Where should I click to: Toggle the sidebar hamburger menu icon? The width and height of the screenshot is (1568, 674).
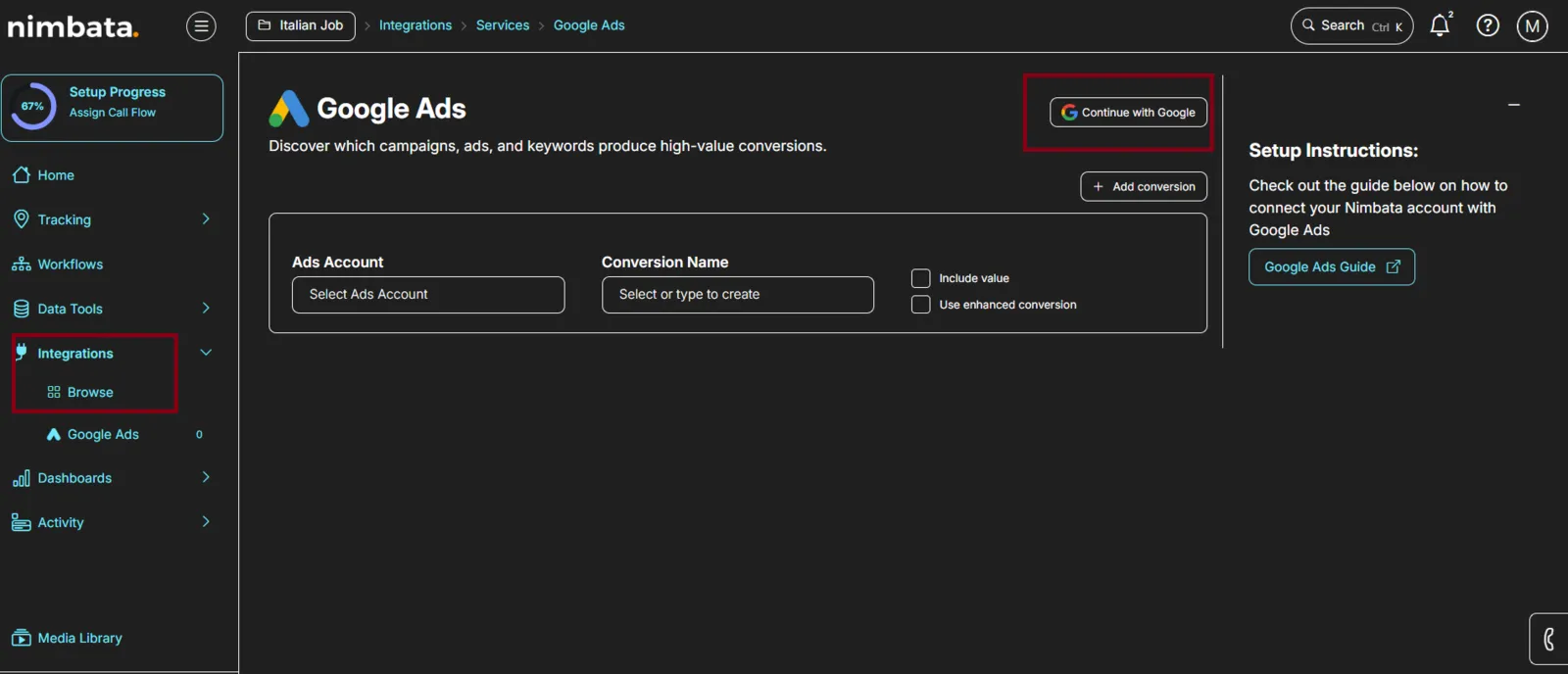point(201,26)
